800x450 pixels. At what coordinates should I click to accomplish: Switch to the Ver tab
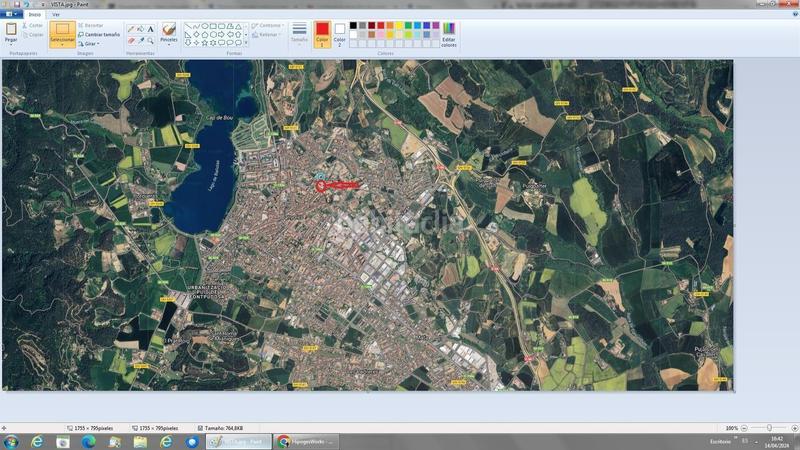(x=56, y=15)
